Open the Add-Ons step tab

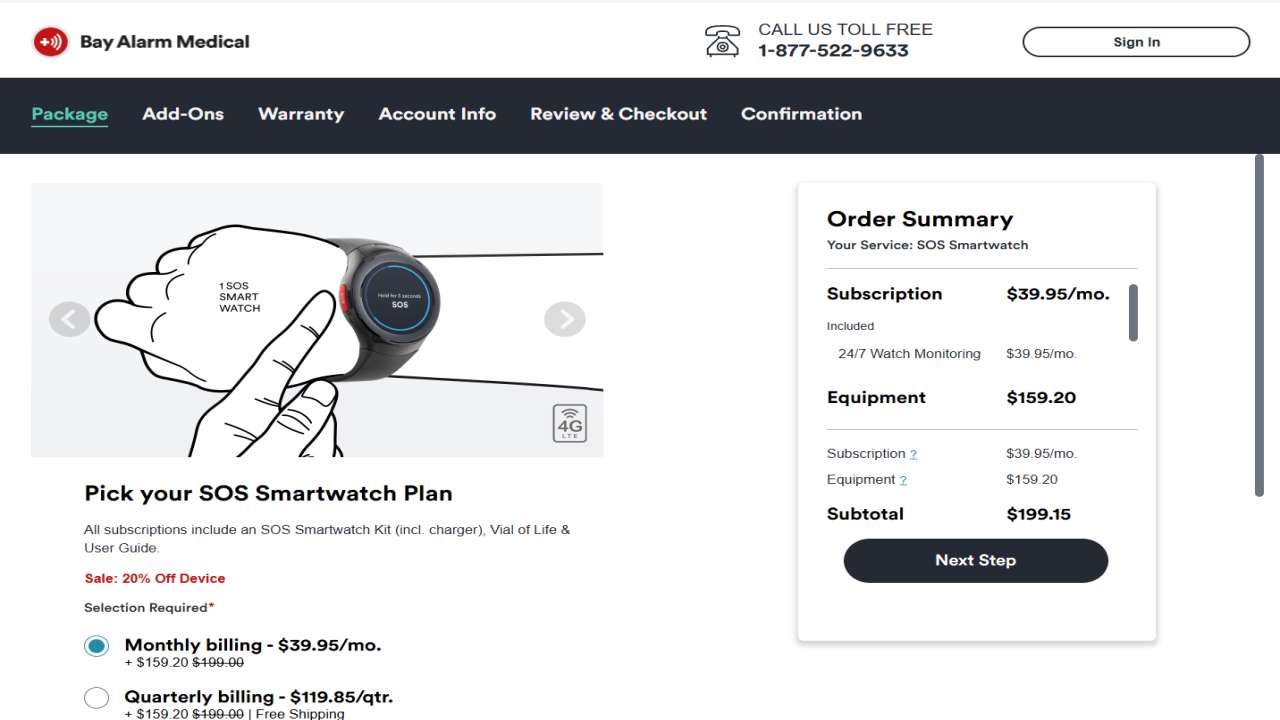tap(183, 114)
